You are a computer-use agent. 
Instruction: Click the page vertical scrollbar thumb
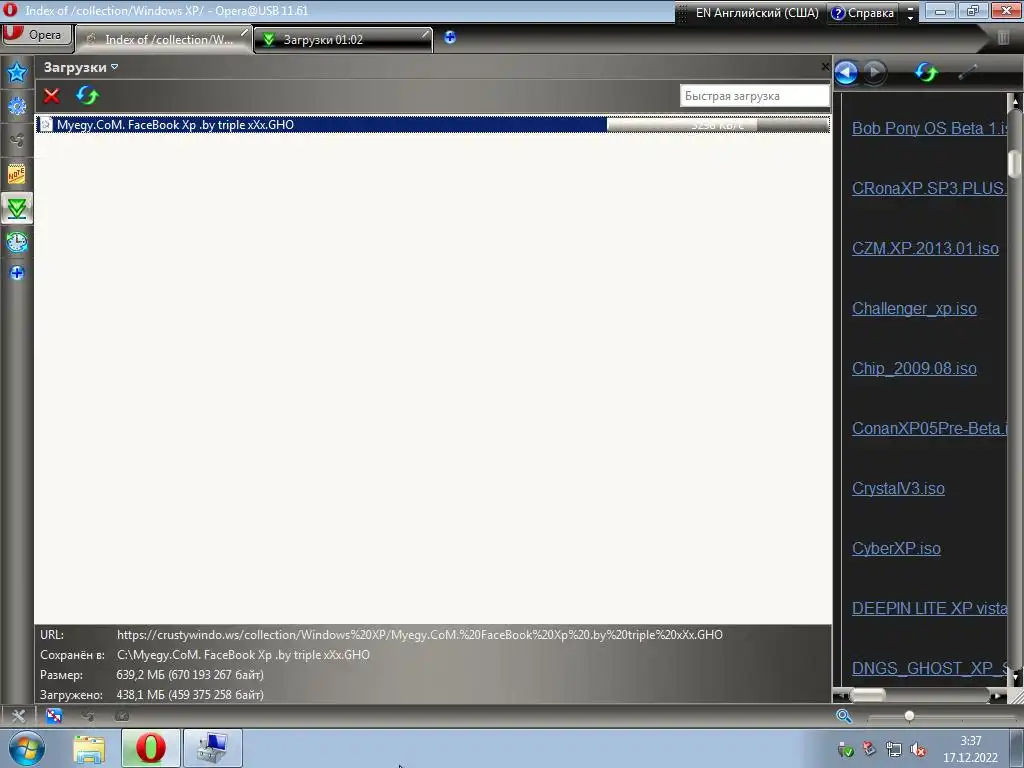point(1014,163)
